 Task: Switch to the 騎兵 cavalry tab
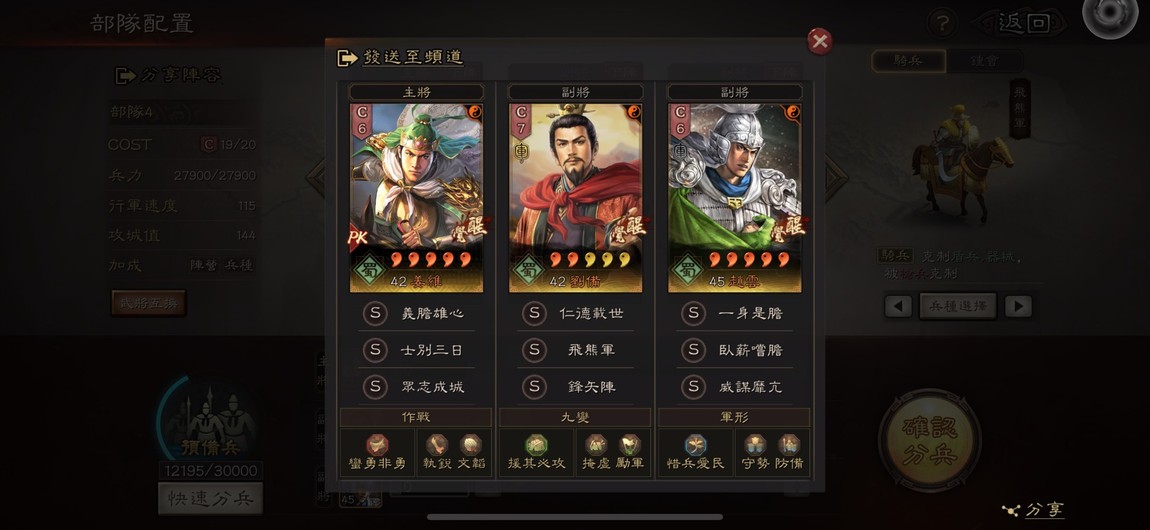[908, 62]
